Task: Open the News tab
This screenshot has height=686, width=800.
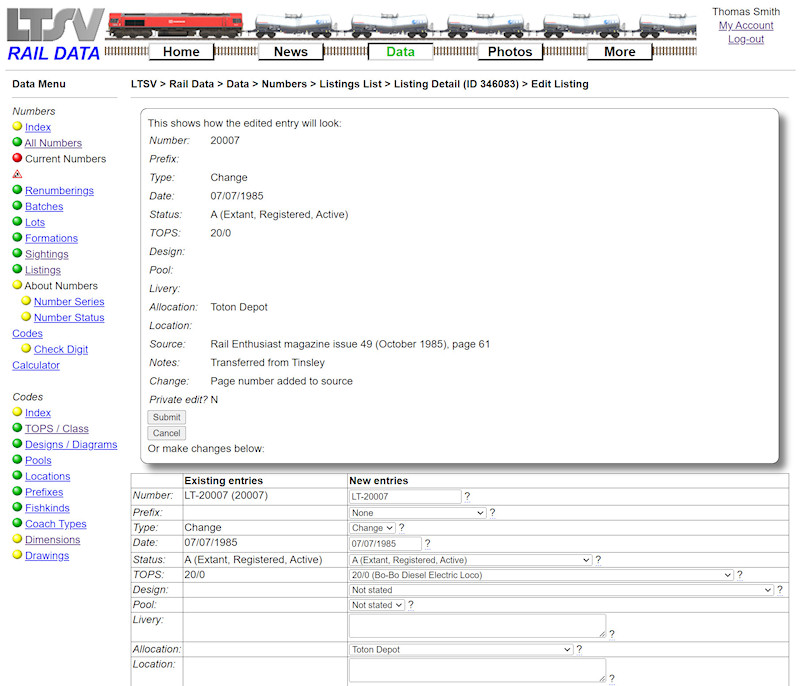Action: [291, 51]
